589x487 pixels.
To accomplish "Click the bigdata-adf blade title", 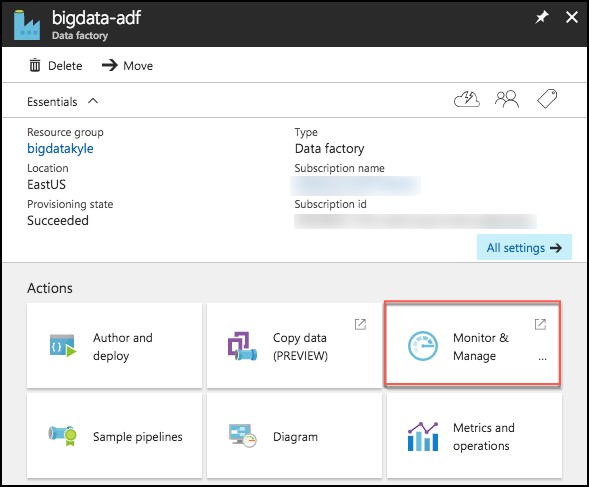I will [x=97, y=18].
